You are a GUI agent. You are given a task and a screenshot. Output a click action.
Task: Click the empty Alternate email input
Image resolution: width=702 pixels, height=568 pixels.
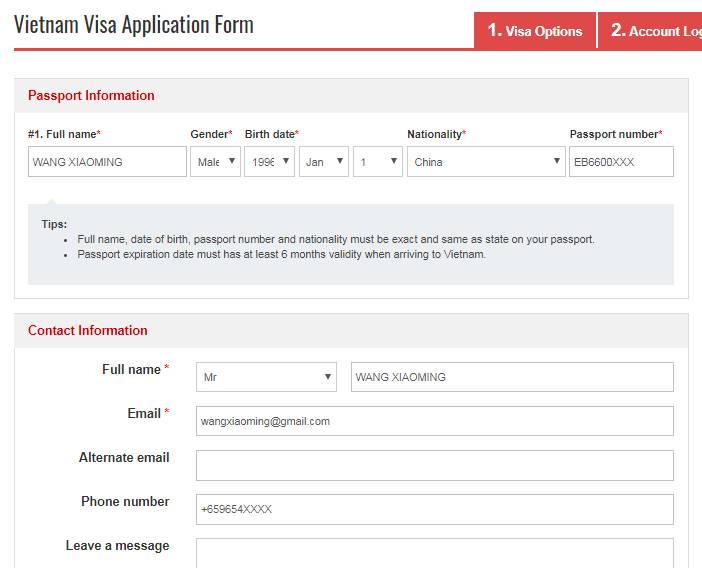pyautogui.click(x=434, y=465)
